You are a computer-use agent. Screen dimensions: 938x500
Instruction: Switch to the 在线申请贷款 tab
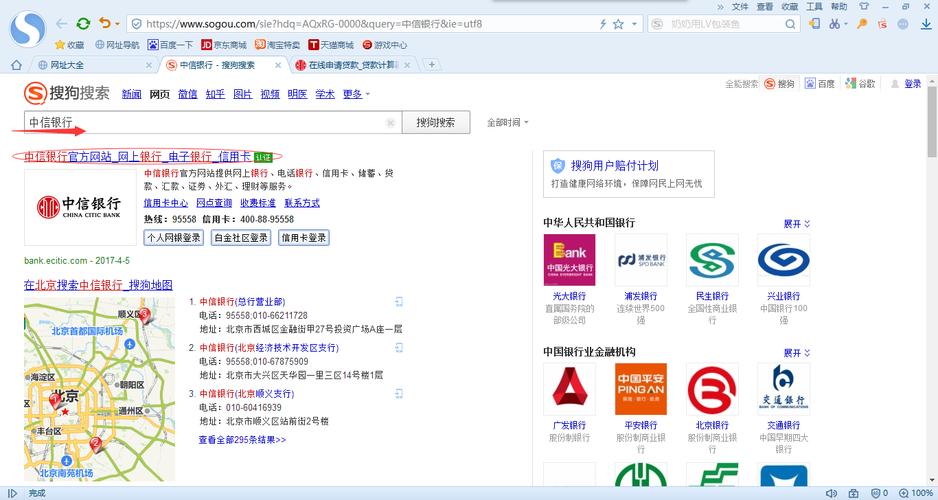[x=354, y=65]
